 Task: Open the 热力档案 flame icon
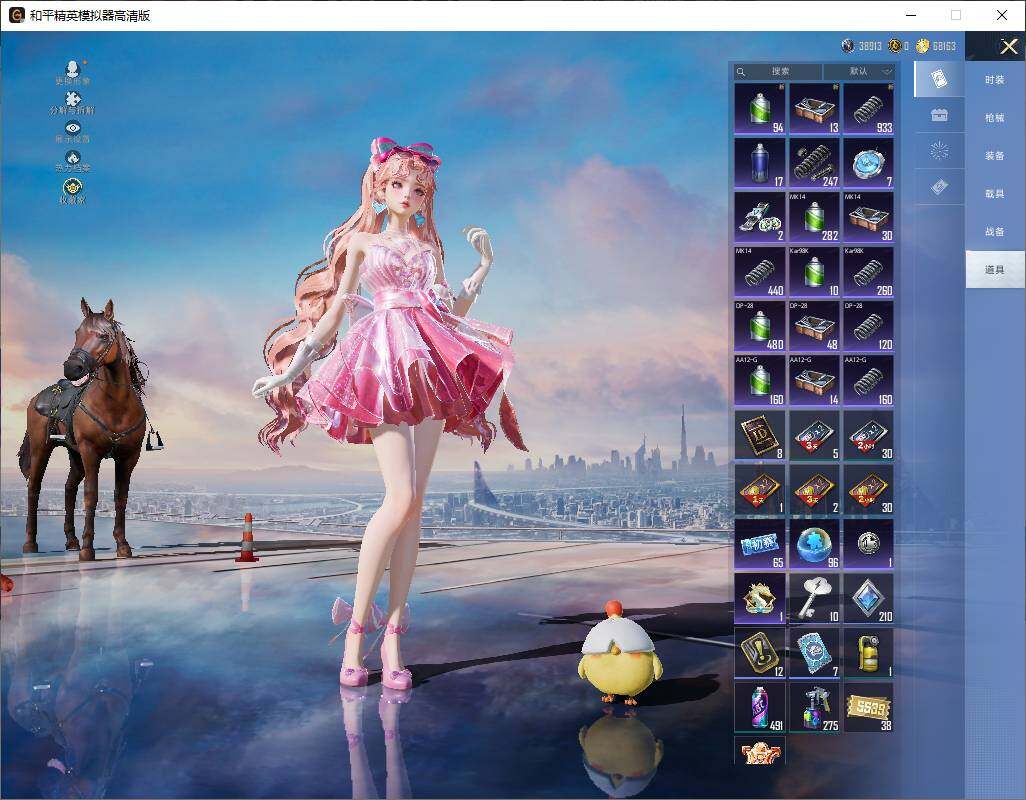(x=73, y=161)
